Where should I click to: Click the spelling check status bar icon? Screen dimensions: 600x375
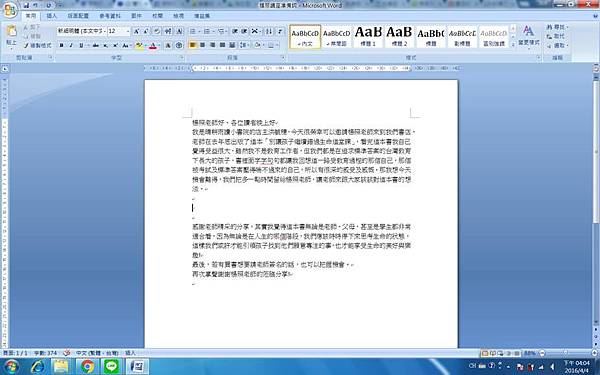point(67,353)
